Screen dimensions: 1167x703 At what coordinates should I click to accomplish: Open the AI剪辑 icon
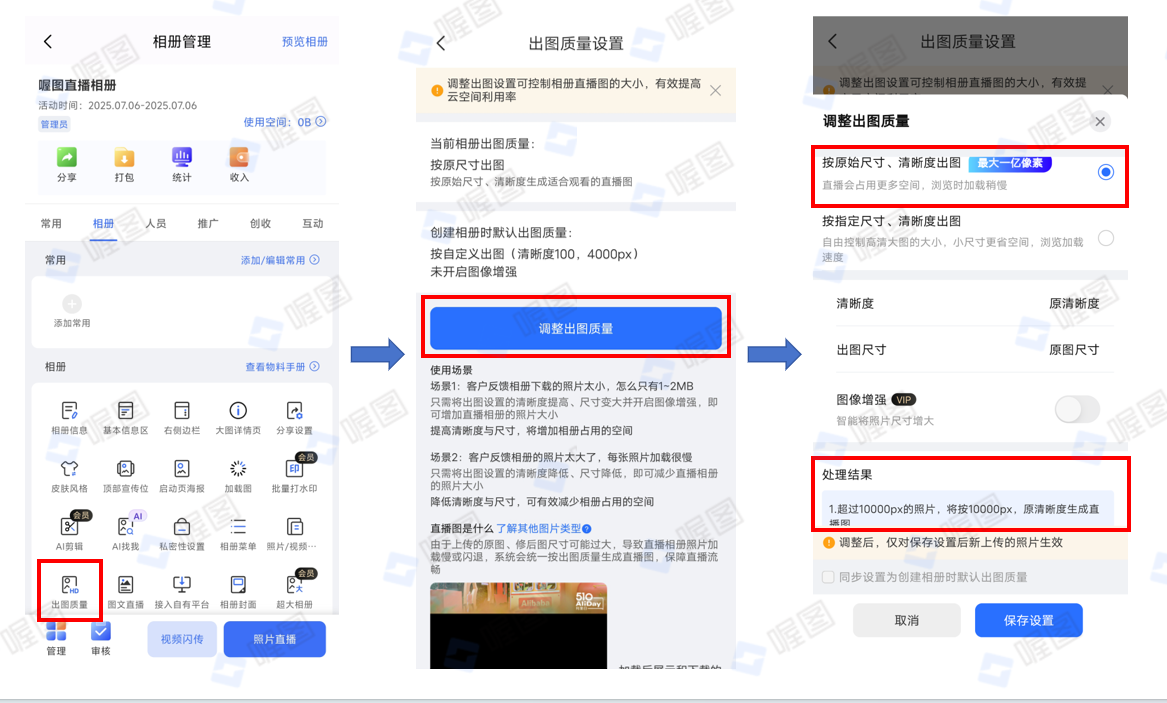coord(69,527)
